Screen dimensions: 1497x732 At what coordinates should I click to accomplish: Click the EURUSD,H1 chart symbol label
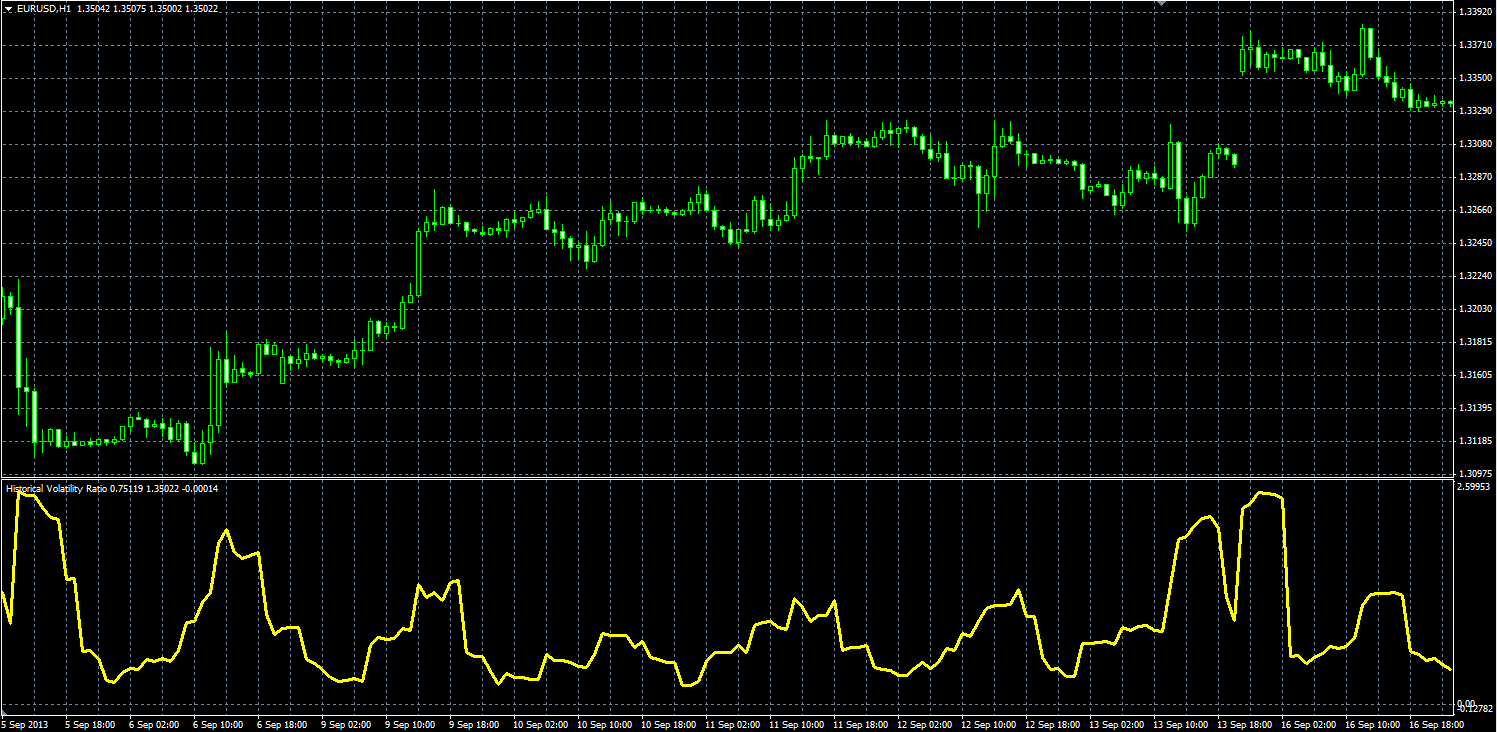(44, 8)
